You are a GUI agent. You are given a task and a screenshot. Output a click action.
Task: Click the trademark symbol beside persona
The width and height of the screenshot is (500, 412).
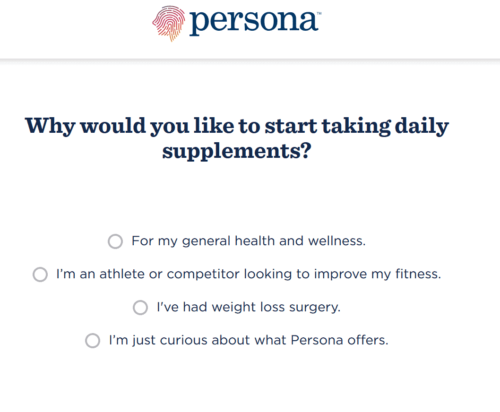pos(319,13)
